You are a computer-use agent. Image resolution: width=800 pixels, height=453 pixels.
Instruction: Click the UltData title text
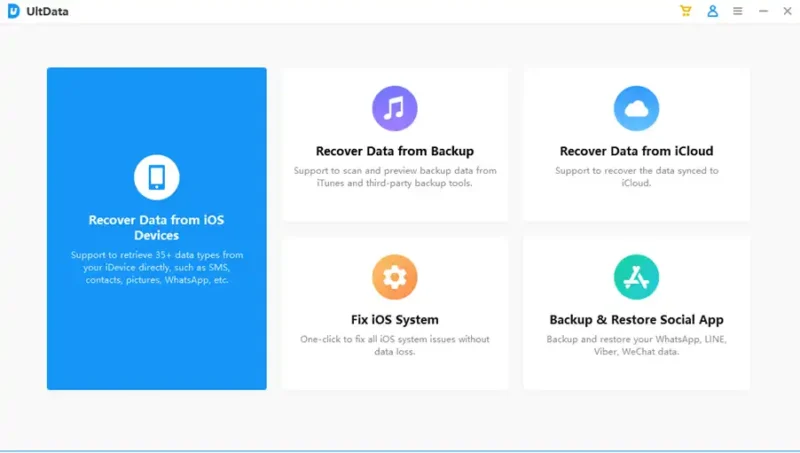tap(47, 11)
